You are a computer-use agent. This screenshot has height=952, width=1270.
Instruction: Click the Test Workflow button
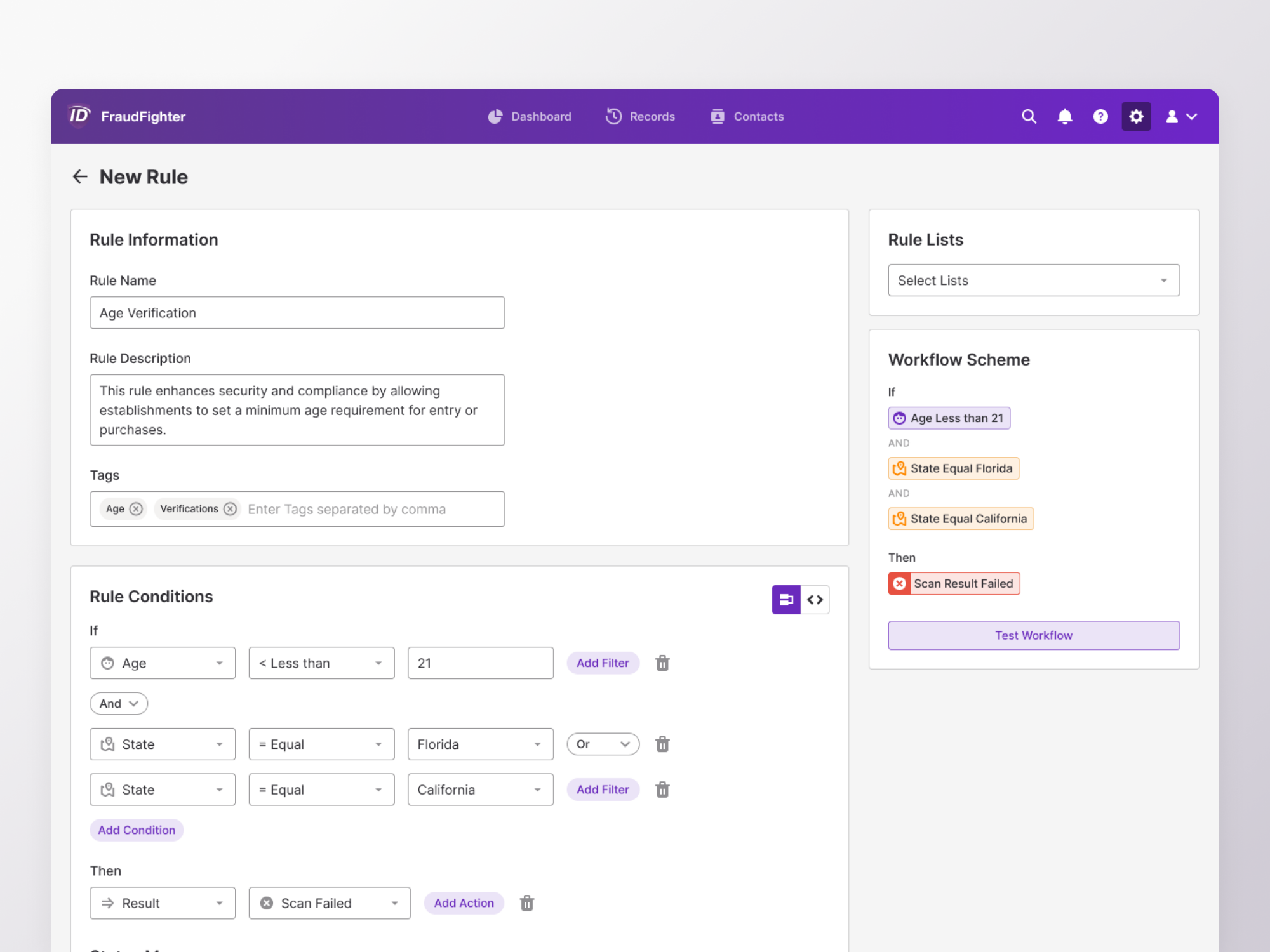(1034, 635)
